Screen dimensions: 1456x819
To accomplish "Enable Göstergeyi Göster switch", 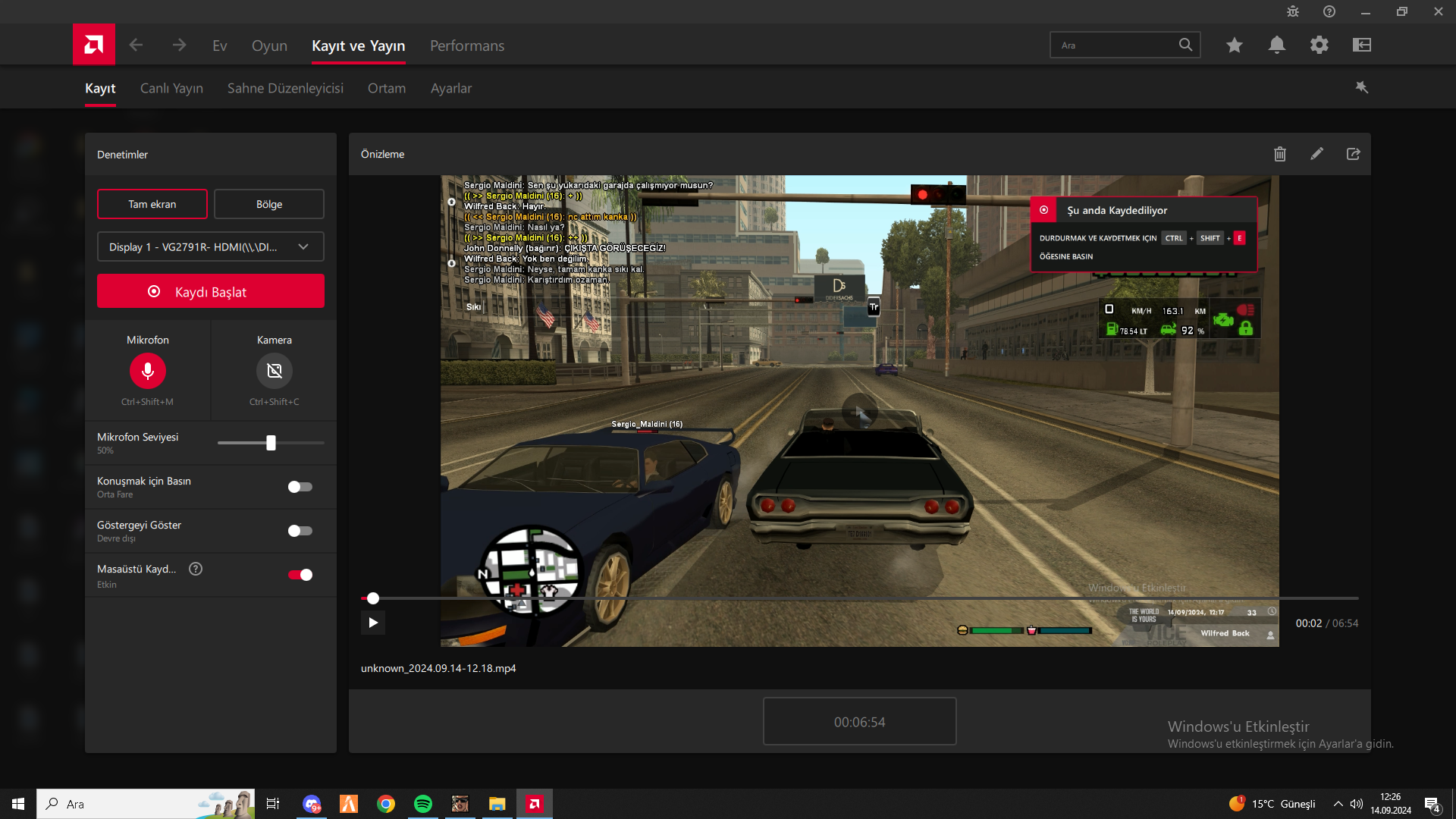I will (x=300, y=531).
